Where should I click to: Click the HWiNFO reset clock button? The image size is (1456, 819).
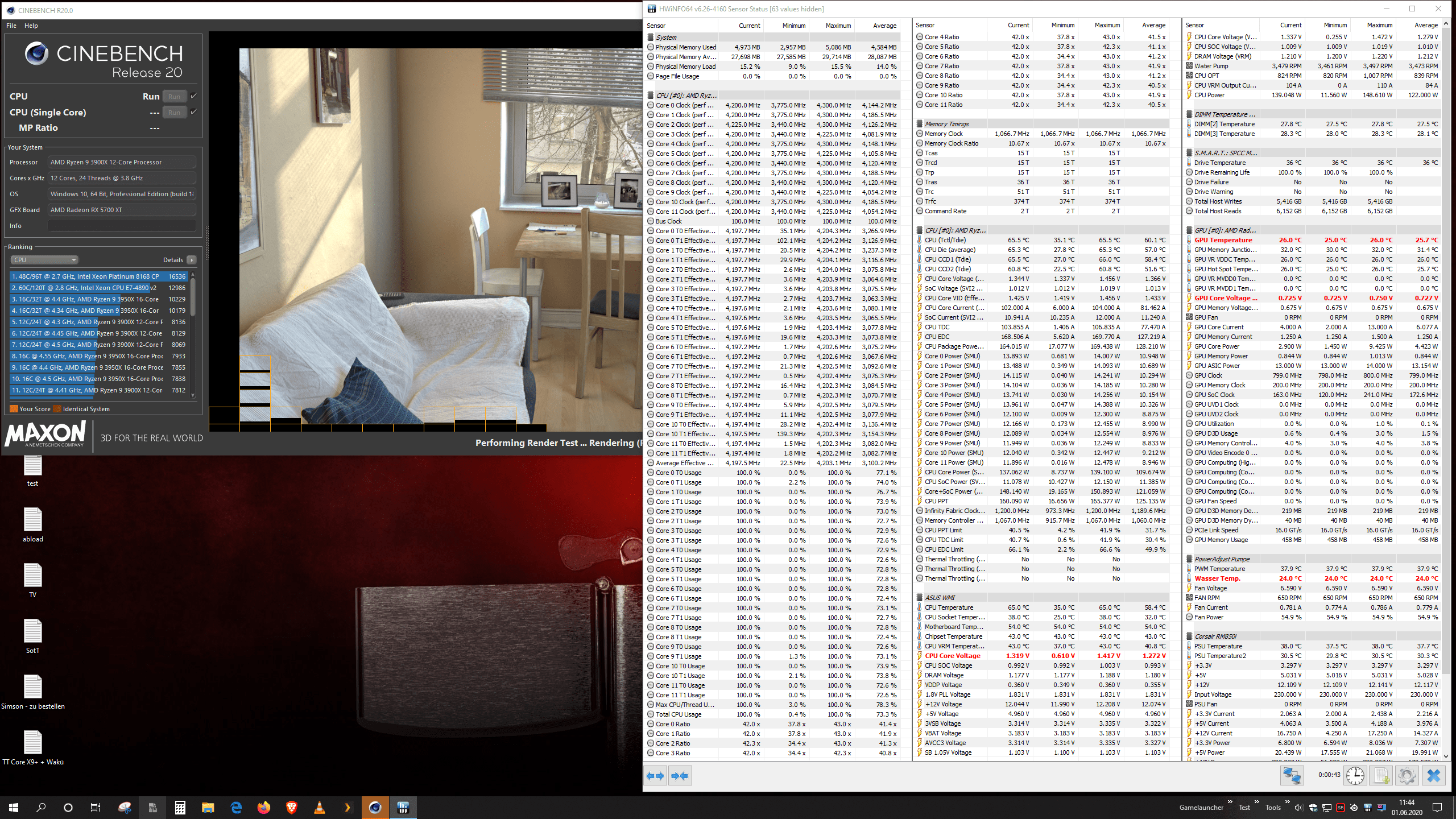coord(1355,776)
